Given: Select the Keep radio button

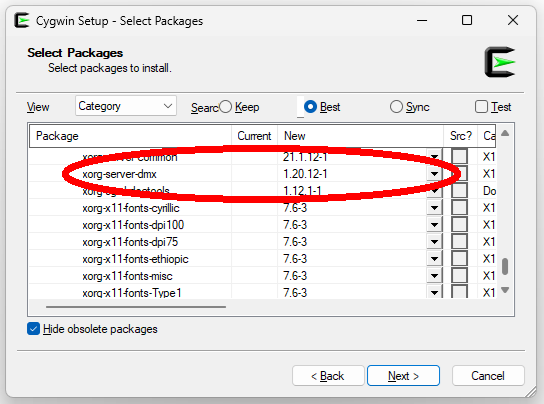Looking at the screenshot, I should point(226,107).
